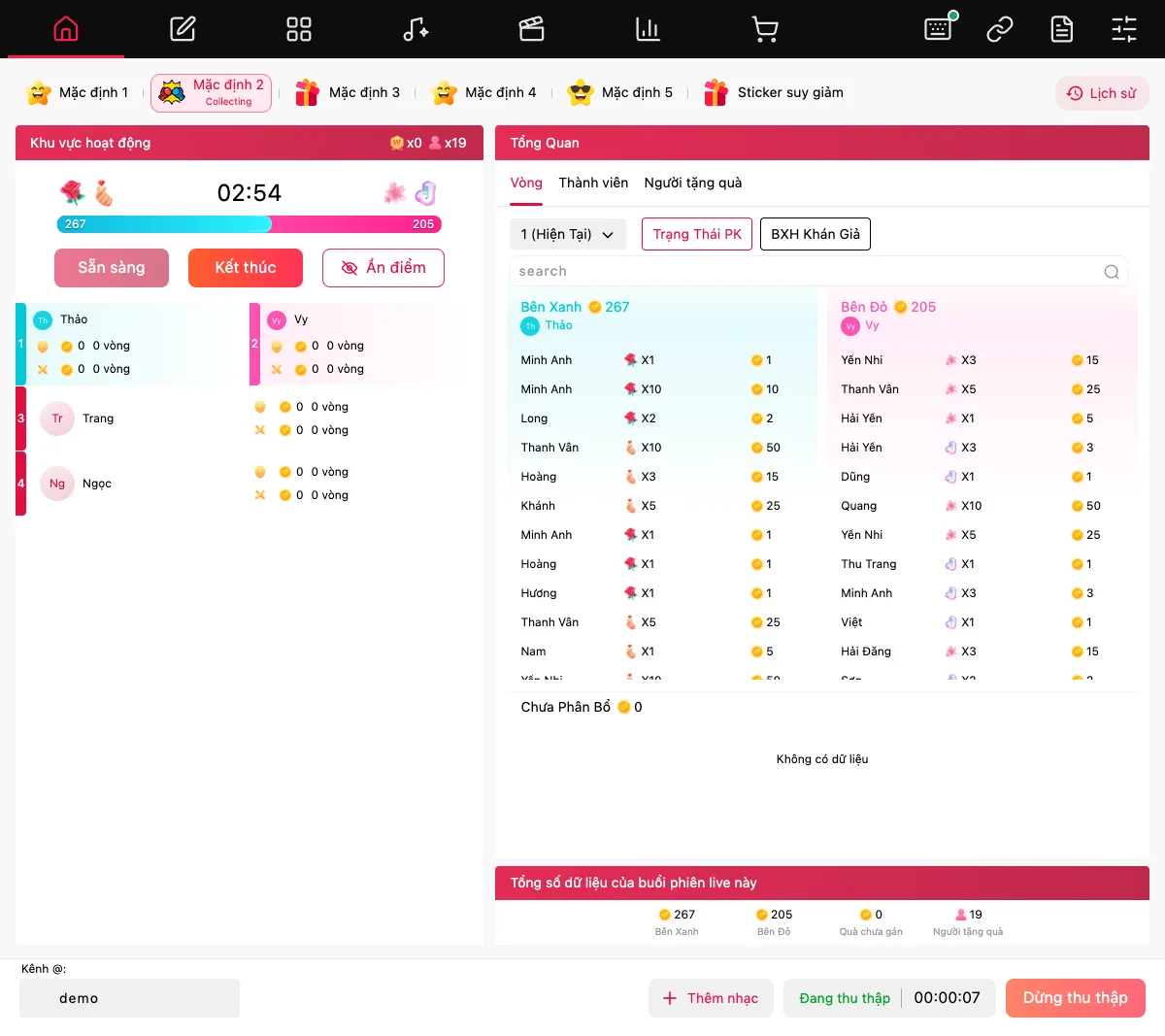
Task: Switch to the Người tặng quà tab
Action: 693,183
